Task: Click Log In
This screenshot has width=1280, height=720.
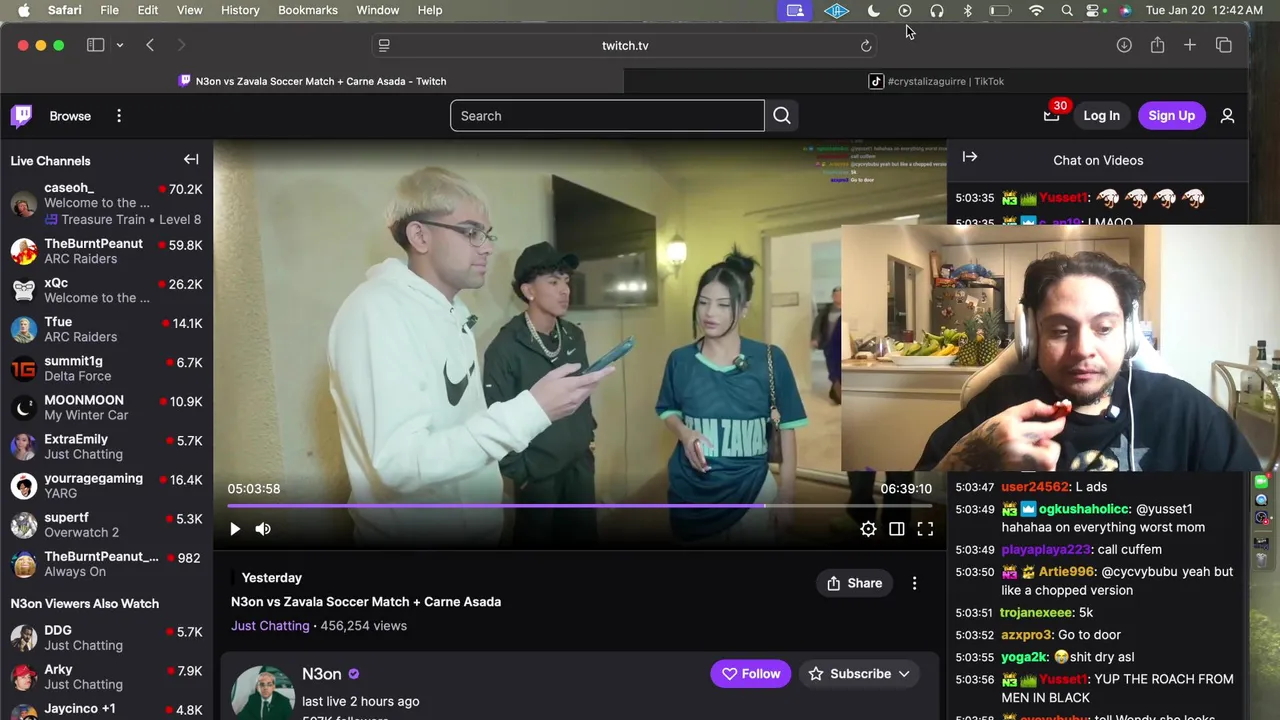Action: tap(1101, 116)
